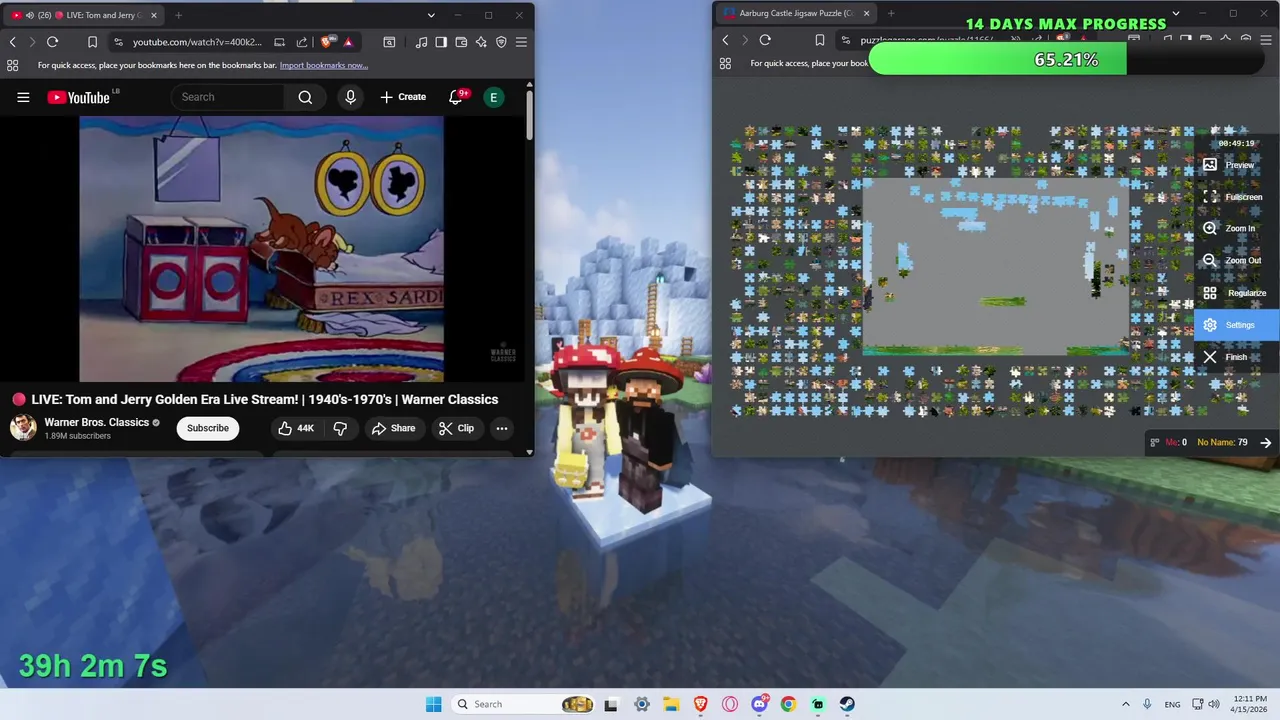
Task: Bookmark the puzzle page
Action: coord(820,40)
